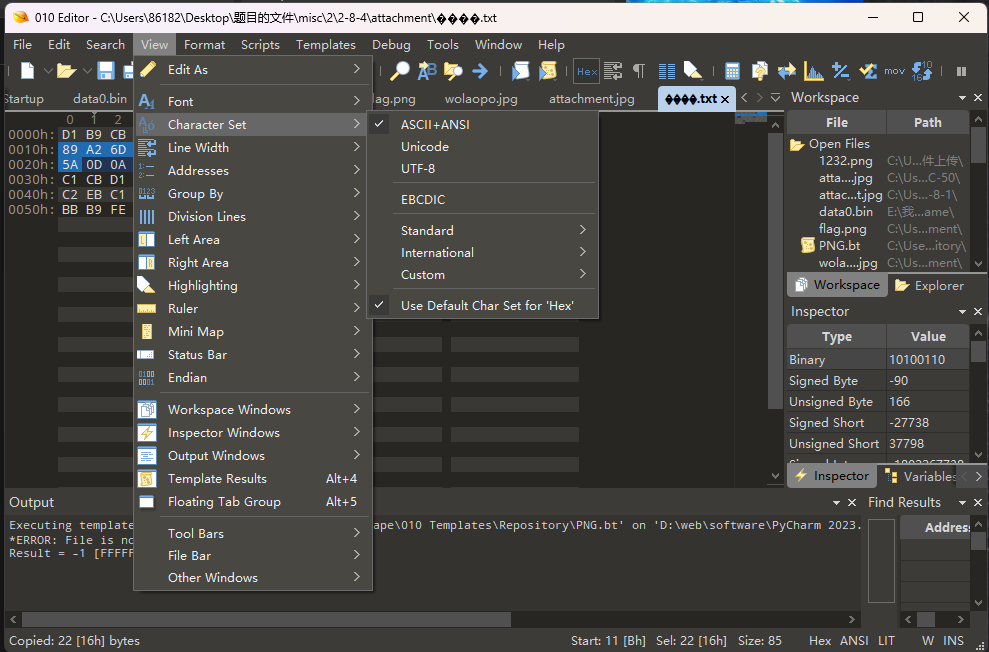Open the Division Lines submenu item
This screenshot has width=989, height=652.
coord(253,216)
